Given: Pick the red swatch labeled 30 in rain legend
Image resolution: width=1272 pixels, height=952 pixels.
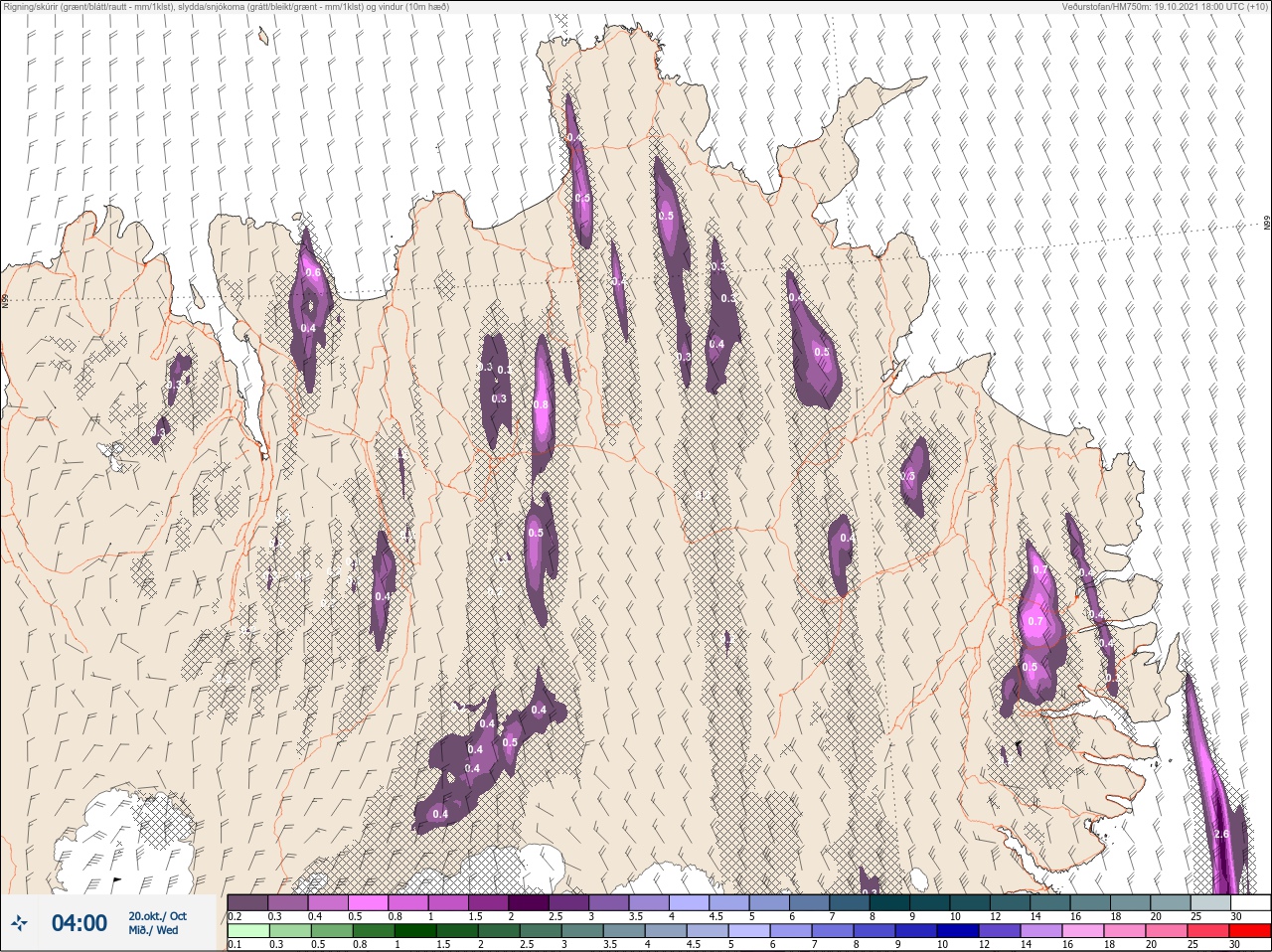Looking at the screenshot, I should tap(1250, 931).
